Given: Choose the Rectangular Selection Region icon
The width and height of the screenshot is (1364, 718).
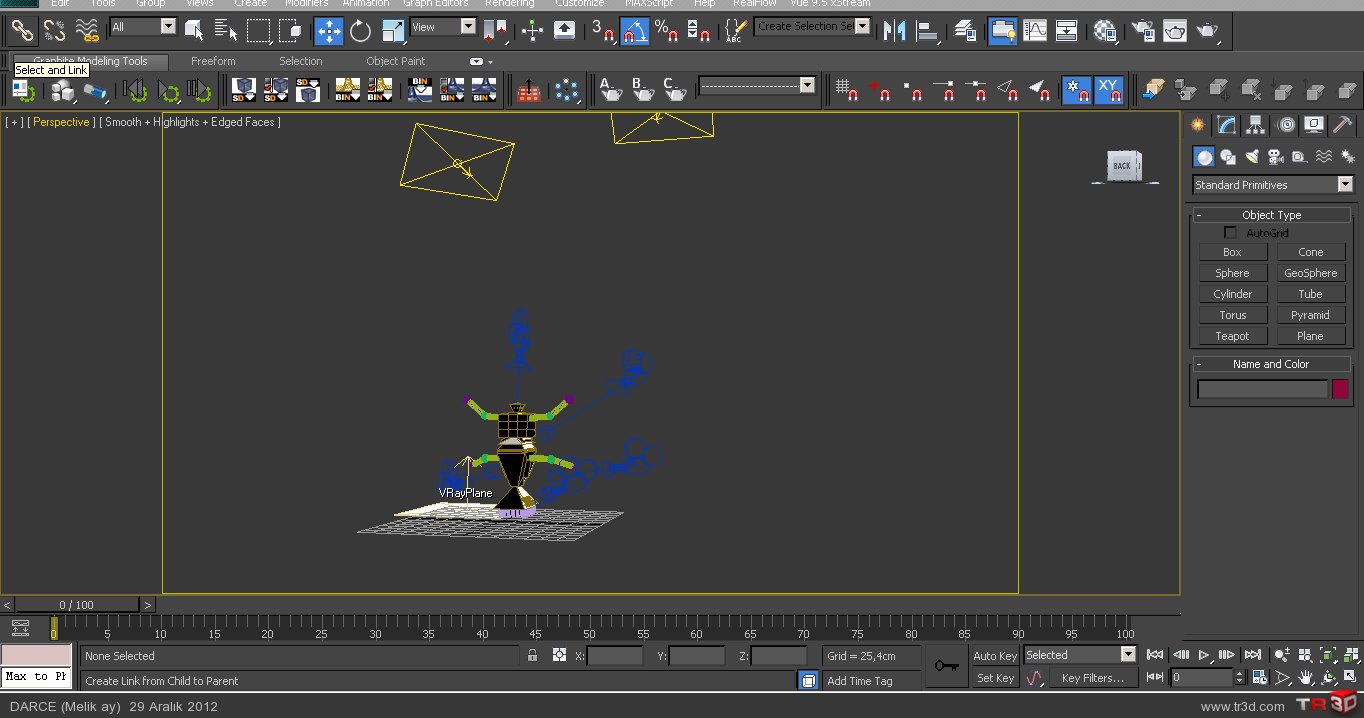Looking at the screenshot, I should pyautogui.click(x=258, y=31).
